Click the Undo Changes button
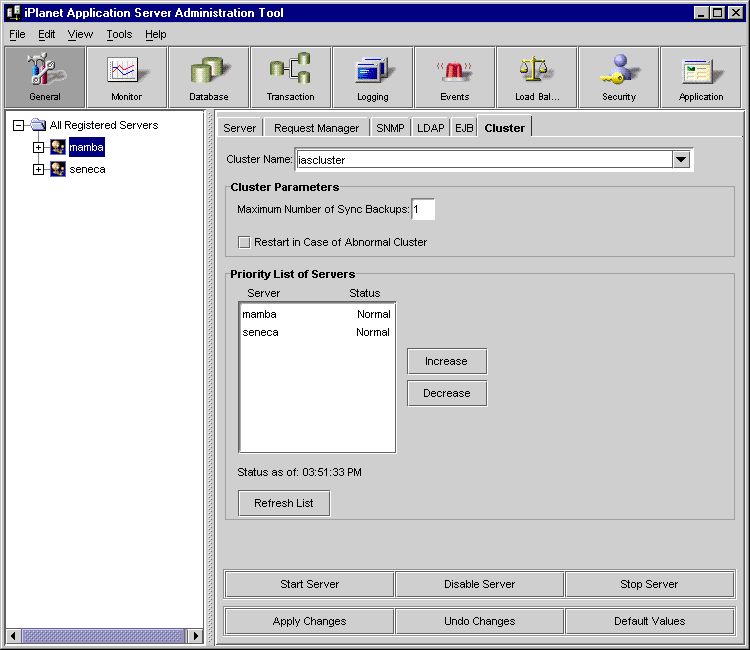The height and width of the screenshot is (650, 750). [x=479, y=621]
